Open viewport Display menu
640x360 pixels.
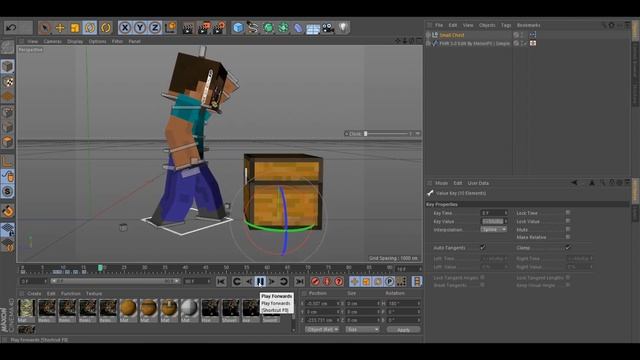pyautogui.click(x=75, y=42)
